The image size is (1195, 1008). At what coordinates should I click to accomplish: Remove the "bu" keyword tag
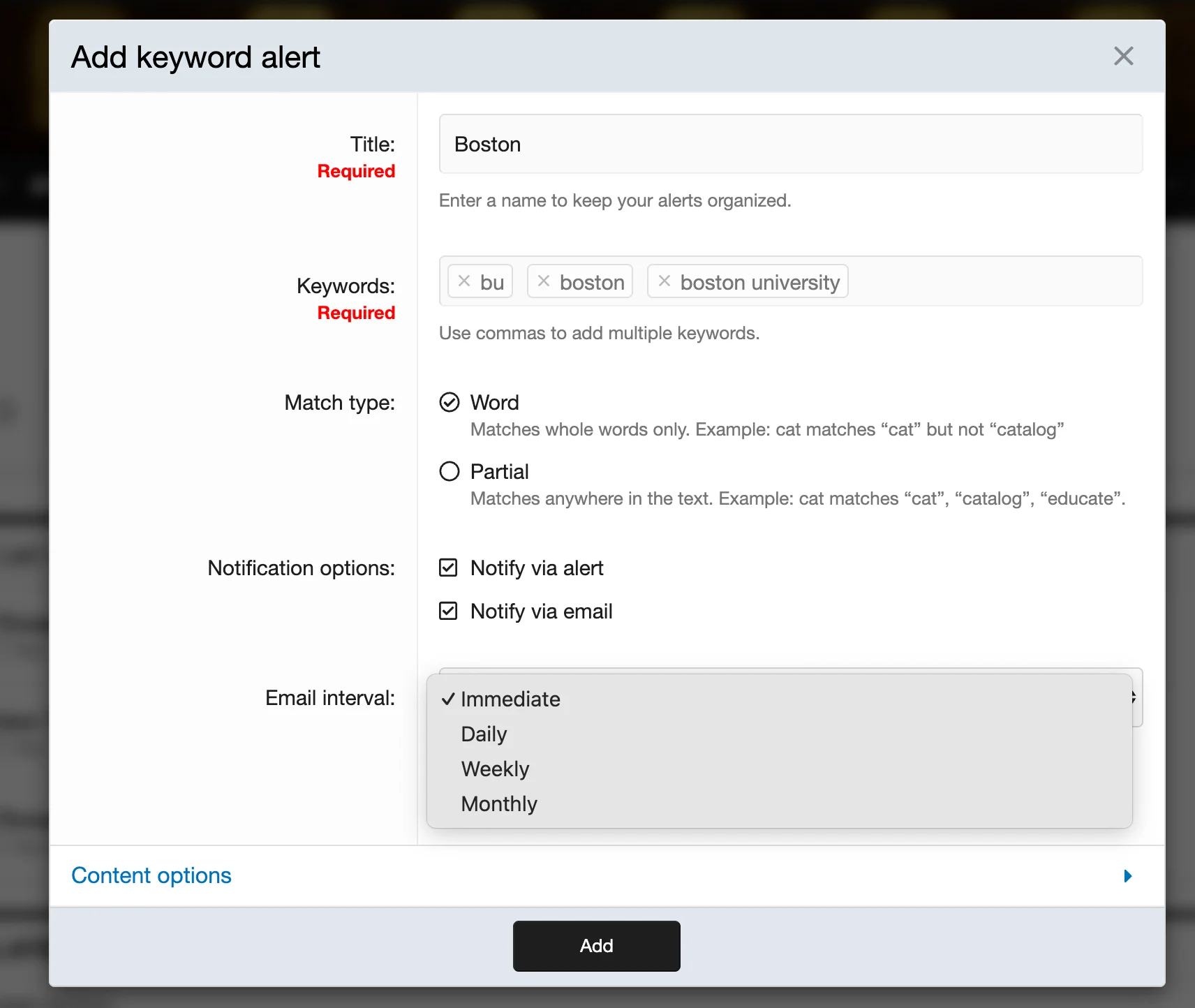[x=464, y=281]
